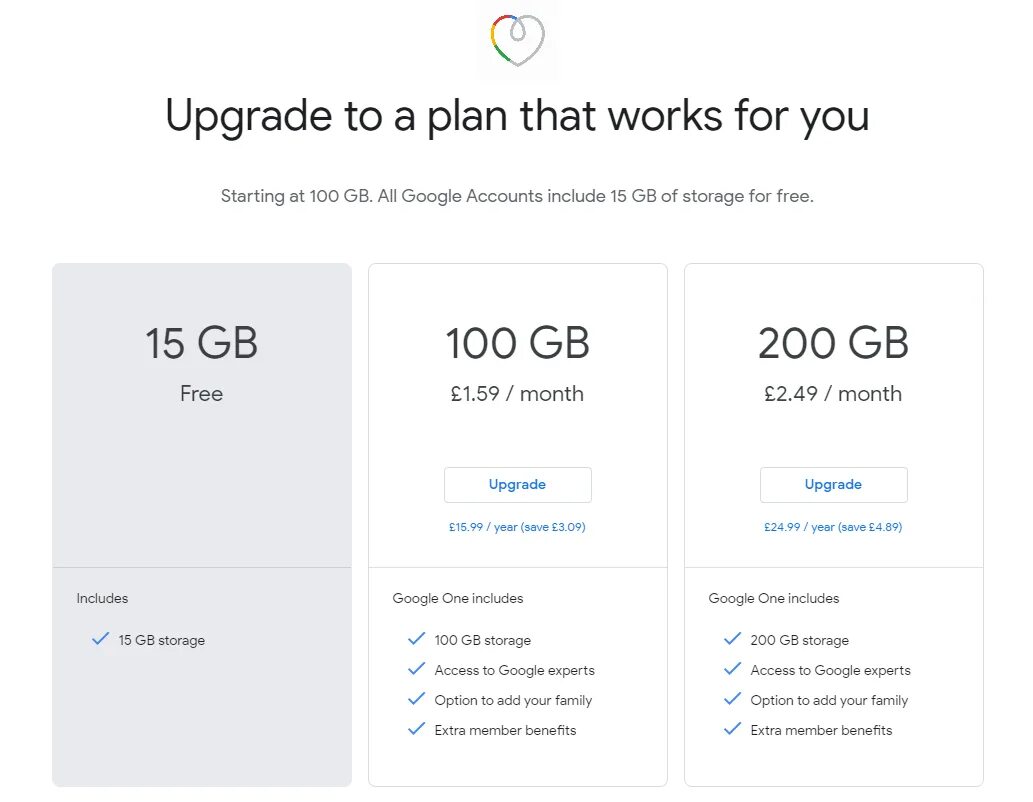The image size is (1033, 802).
Task: Click the Upgrade to a plan headline
Action: pyautogui.click(x=517, y=116)
